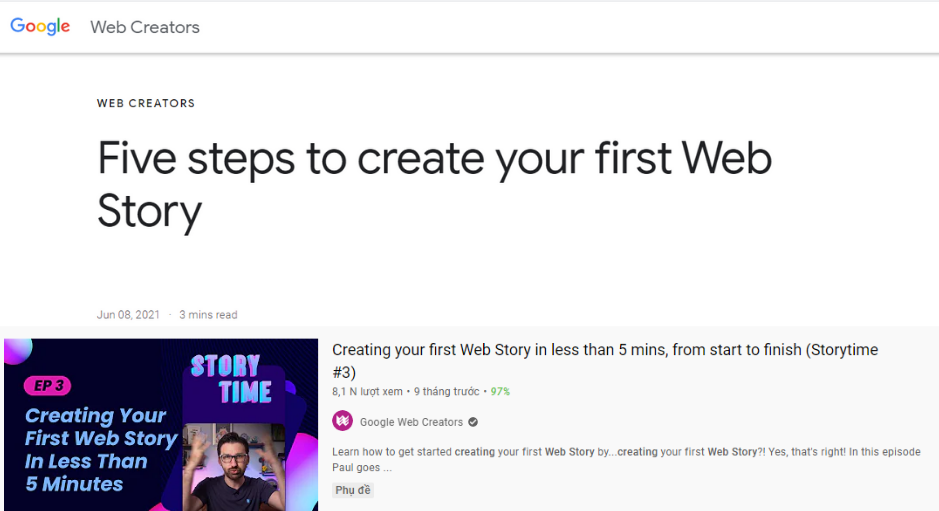Click the 8,1 N lượt xem view count

368,391
